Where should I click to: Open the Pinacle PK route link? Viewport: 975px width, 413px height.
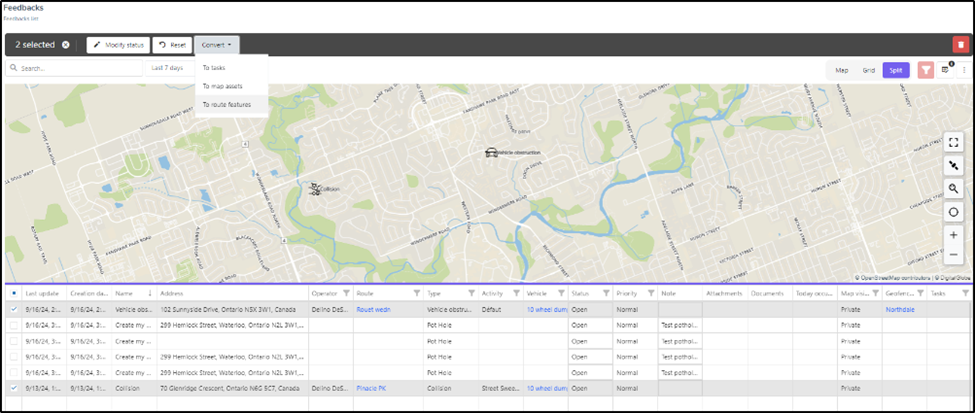click(372, 388)
